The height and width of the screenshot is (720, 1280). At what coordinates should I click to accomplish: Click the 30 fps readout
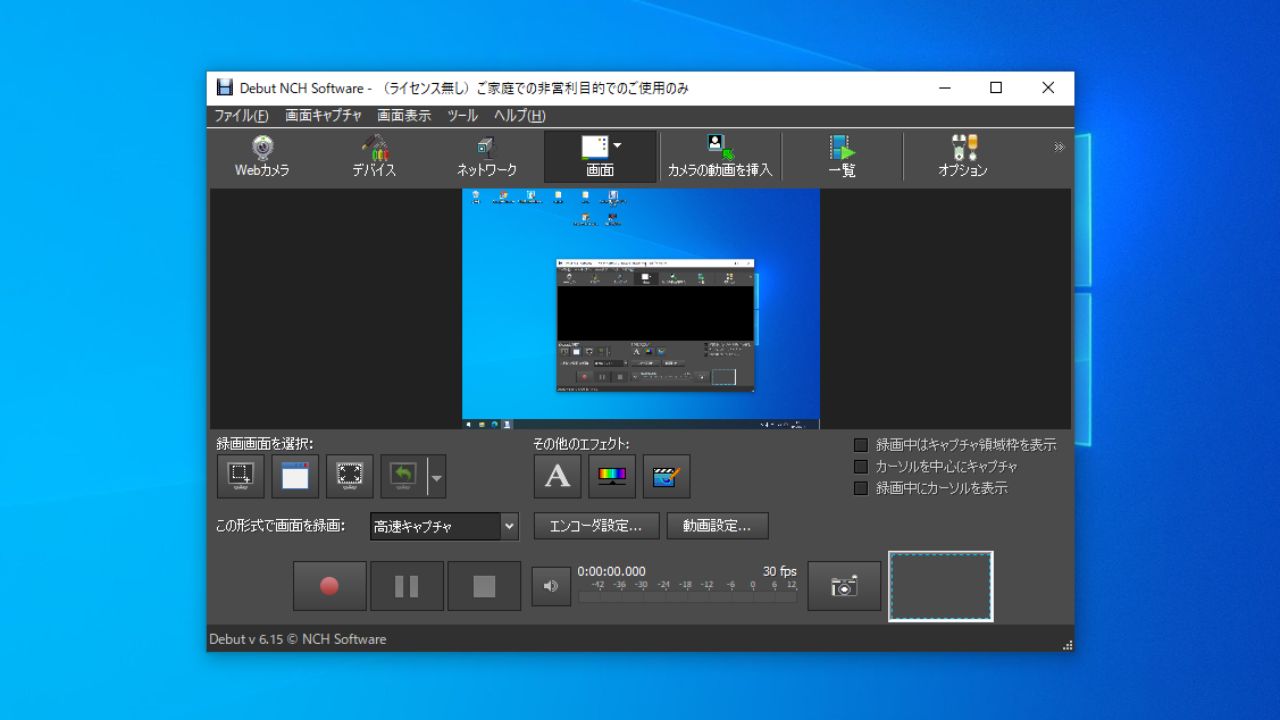(780, 572)
